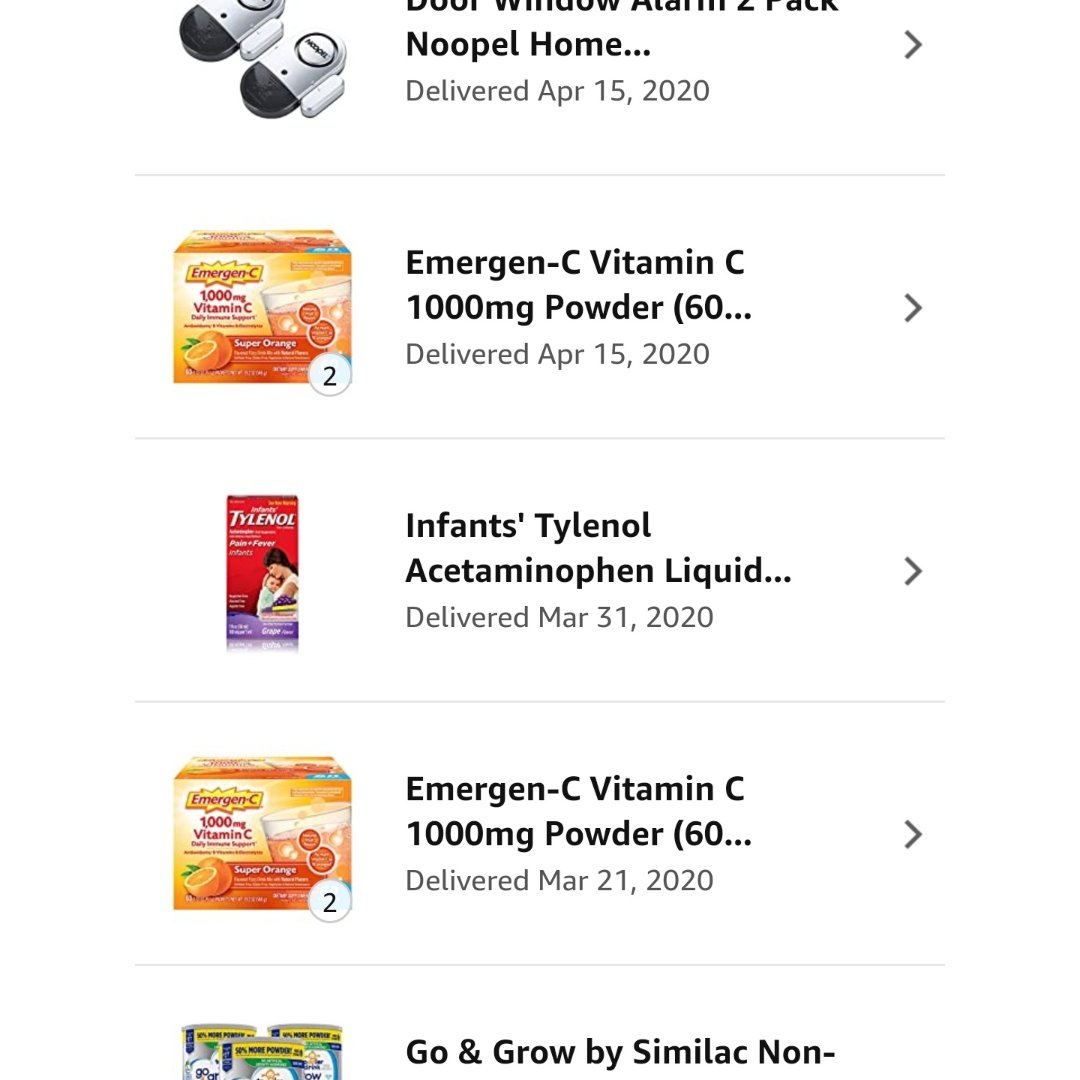Click Delivered Apr 15 under Emergen-C item

coord(557,354)
